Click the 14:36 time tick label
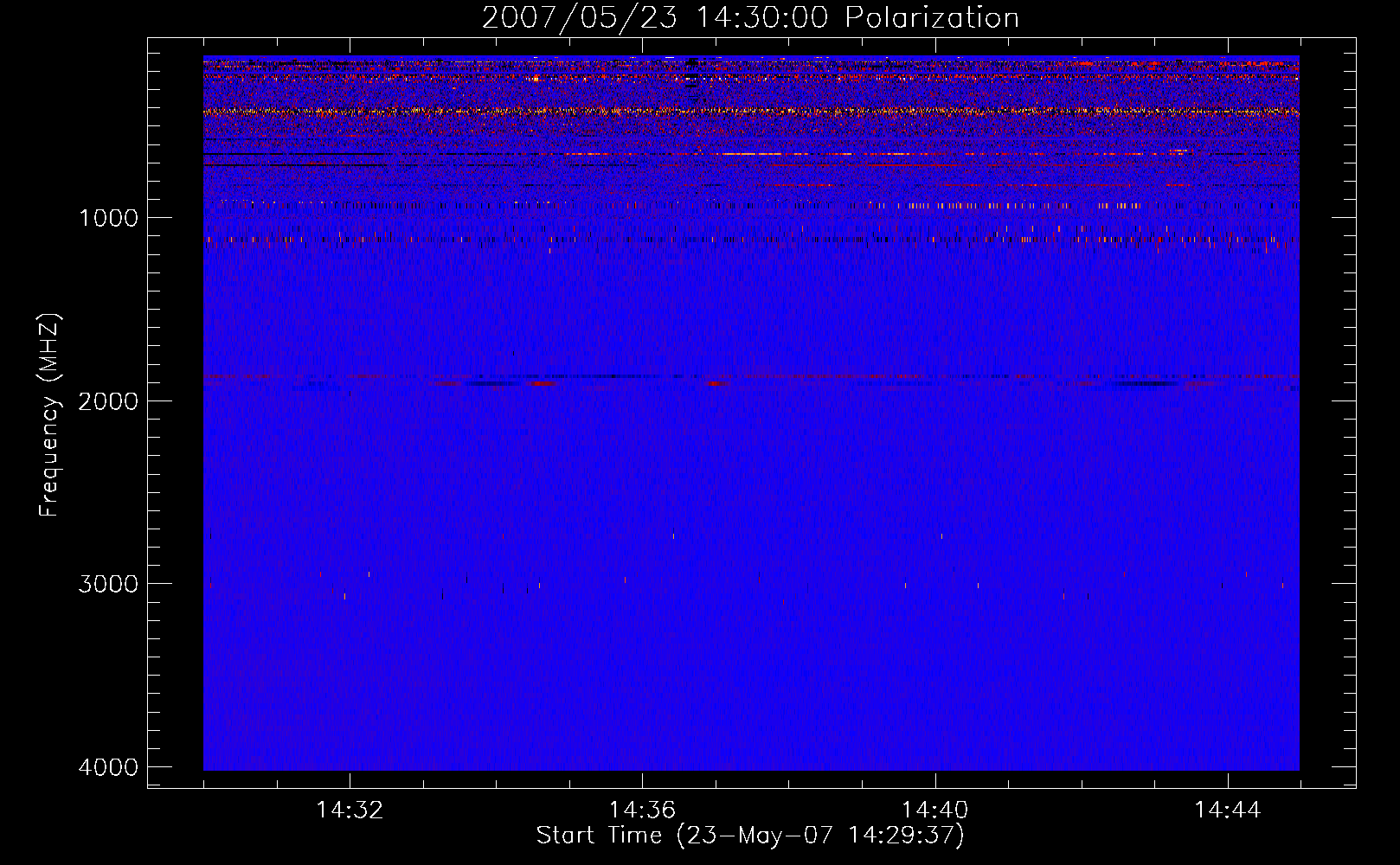The width and height of the screenshot is (1400, 865). [x=642, y=811]
